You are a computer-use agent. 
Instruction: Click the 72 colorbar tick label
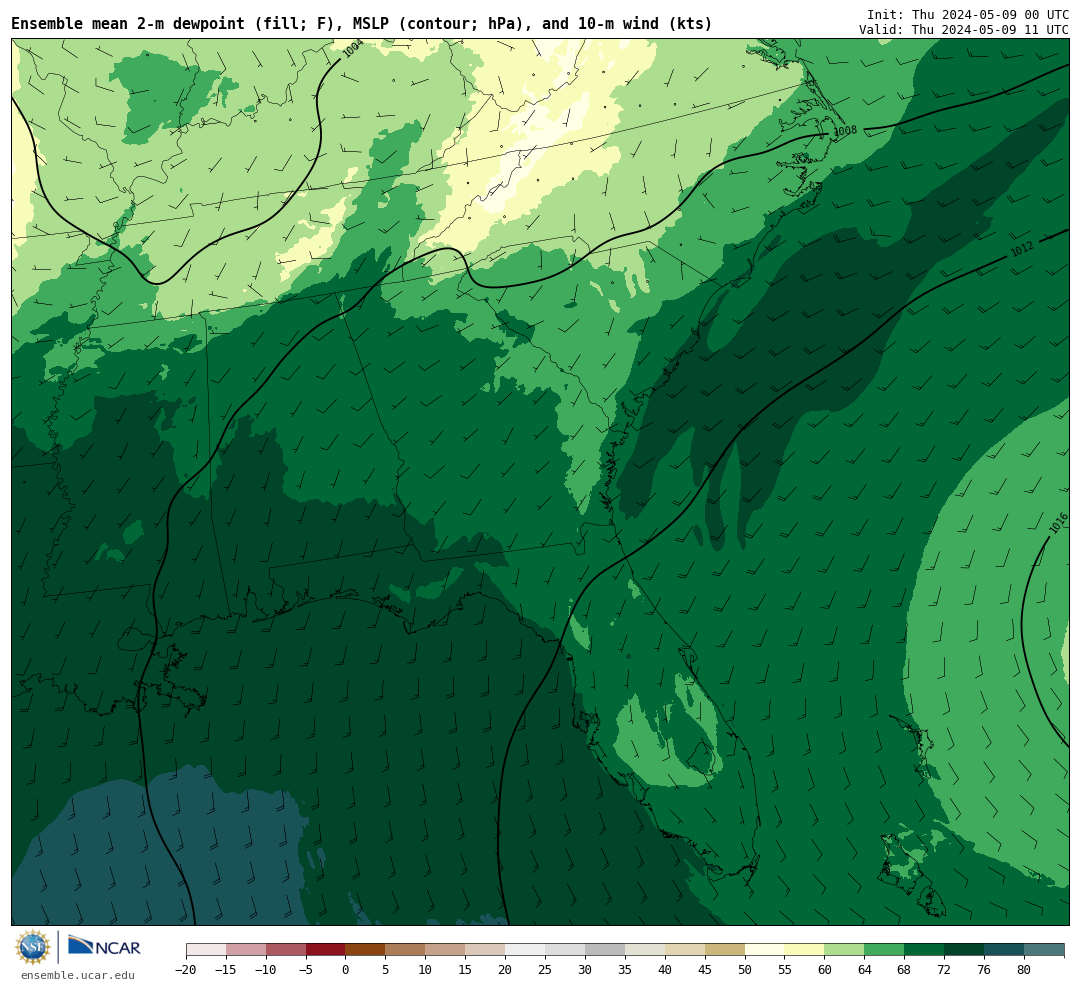[944, 970]
